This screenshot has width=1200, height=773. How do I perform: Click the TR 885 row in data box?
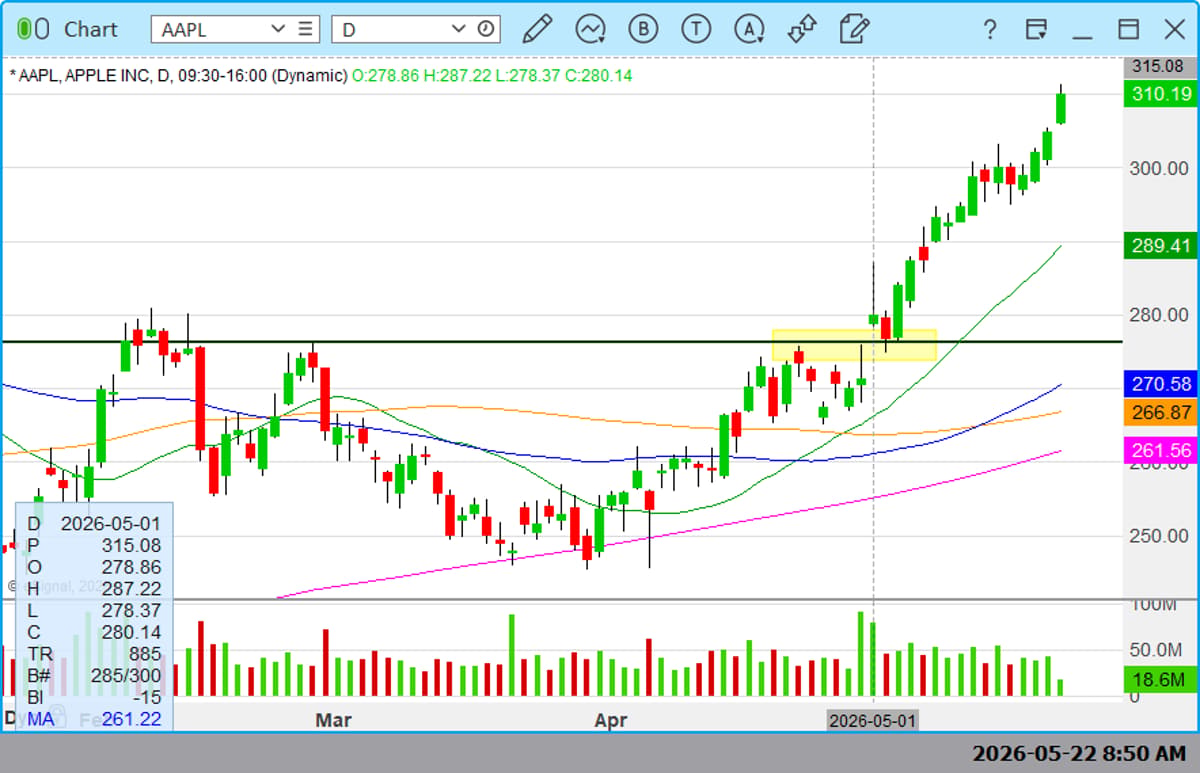click(94, 654)
